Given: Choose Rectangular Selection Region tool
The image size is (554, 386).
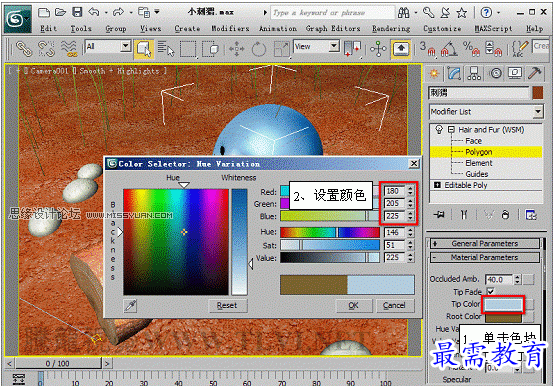Looking at the screenshot, I should click(188, 49).
